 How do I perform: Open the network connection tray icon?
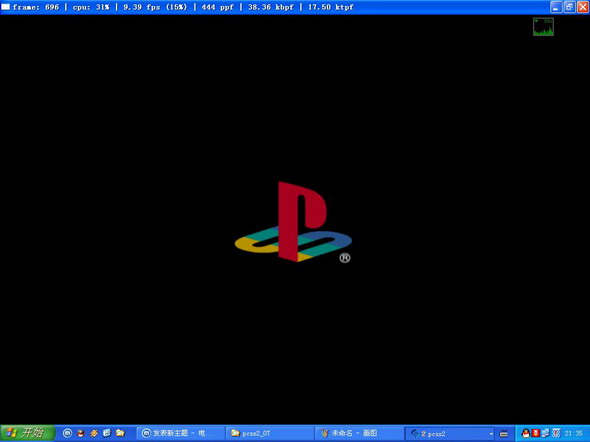click(x=546, y=433)
